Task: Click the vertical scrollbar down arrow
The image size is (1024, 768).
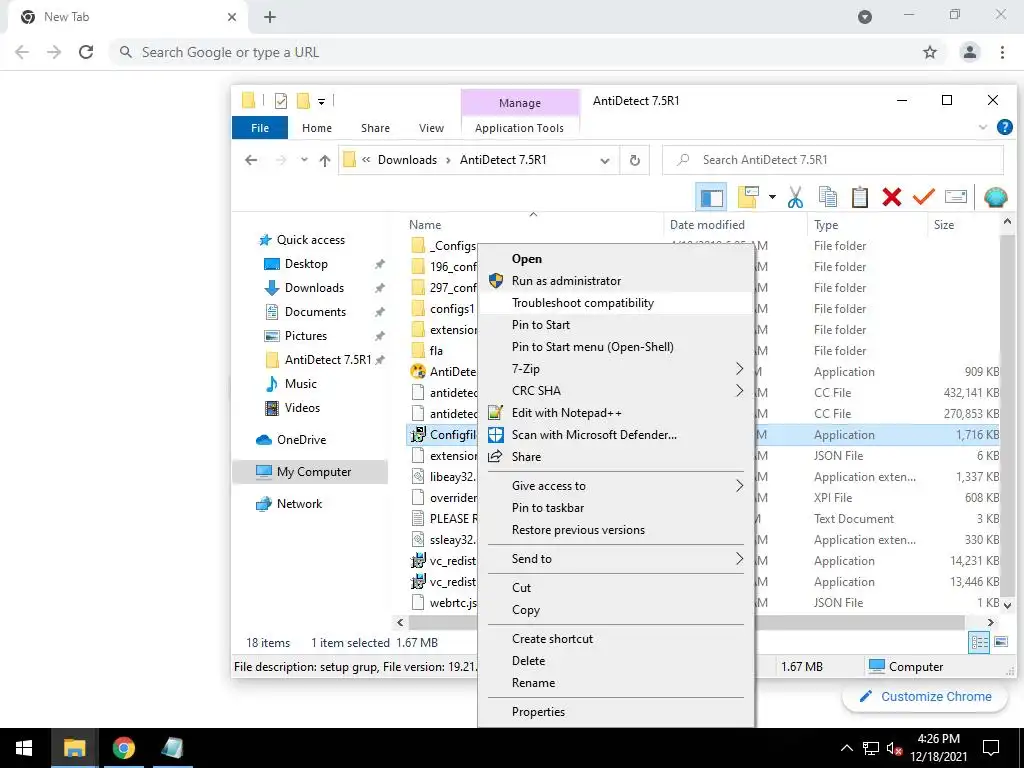Action: pos(1007,605)
